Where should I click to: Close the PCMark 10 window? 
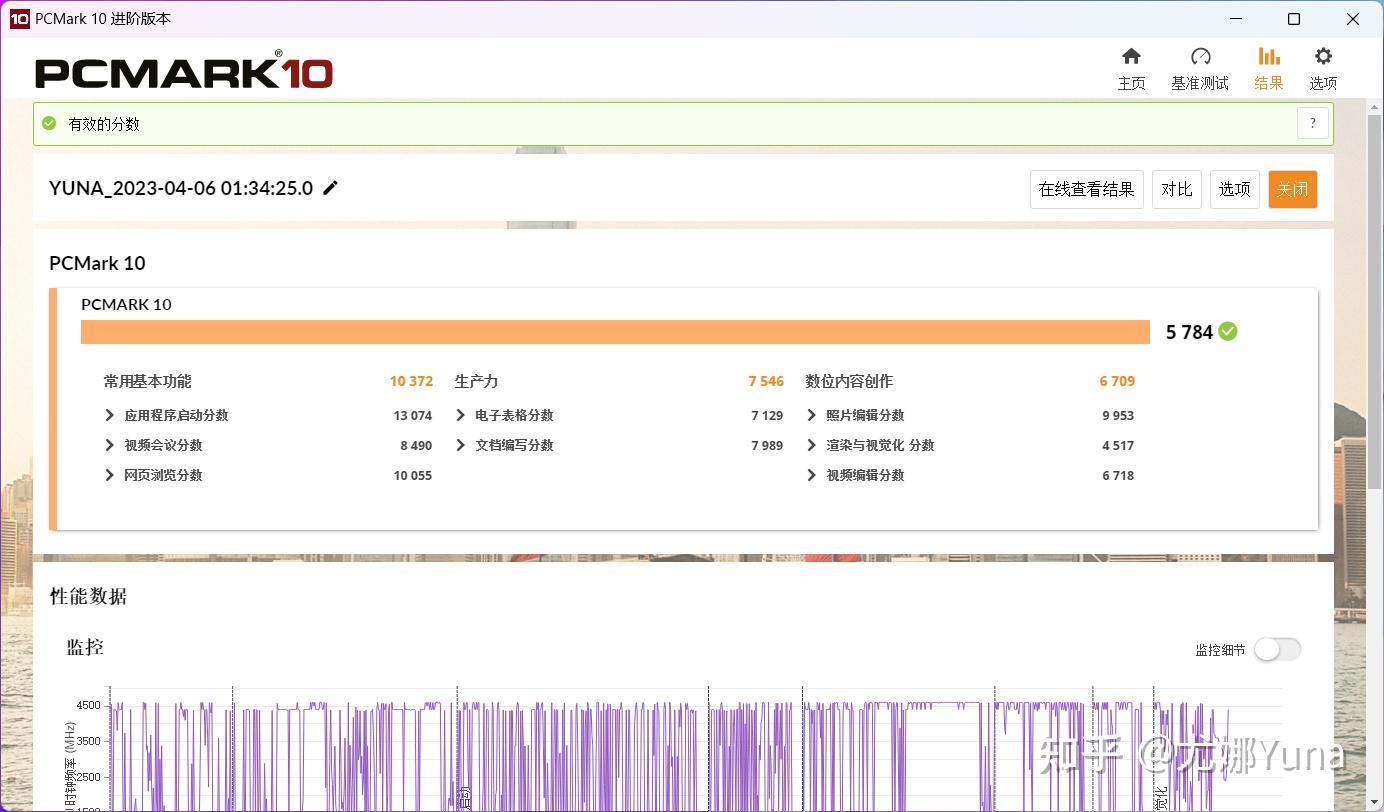[1354, 19]
